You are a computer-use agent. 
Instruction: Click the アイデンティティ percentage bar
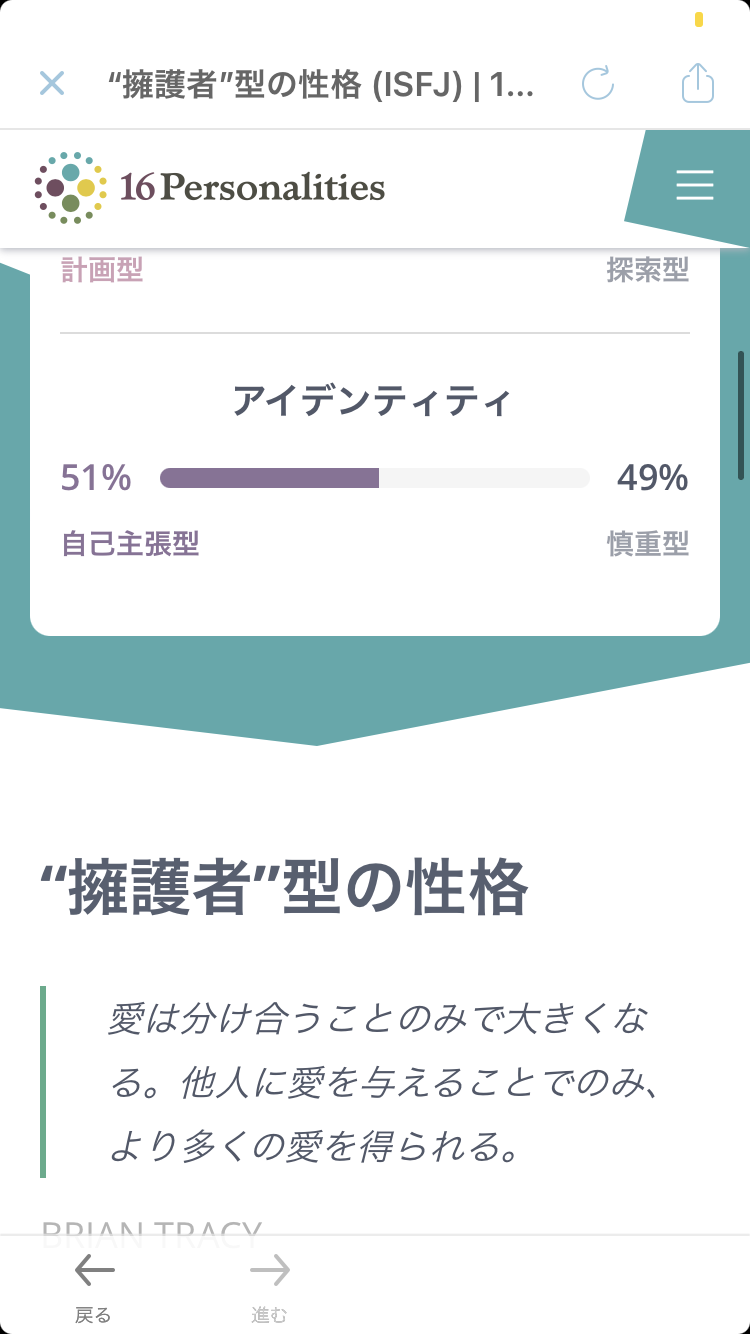coord(375,478)
